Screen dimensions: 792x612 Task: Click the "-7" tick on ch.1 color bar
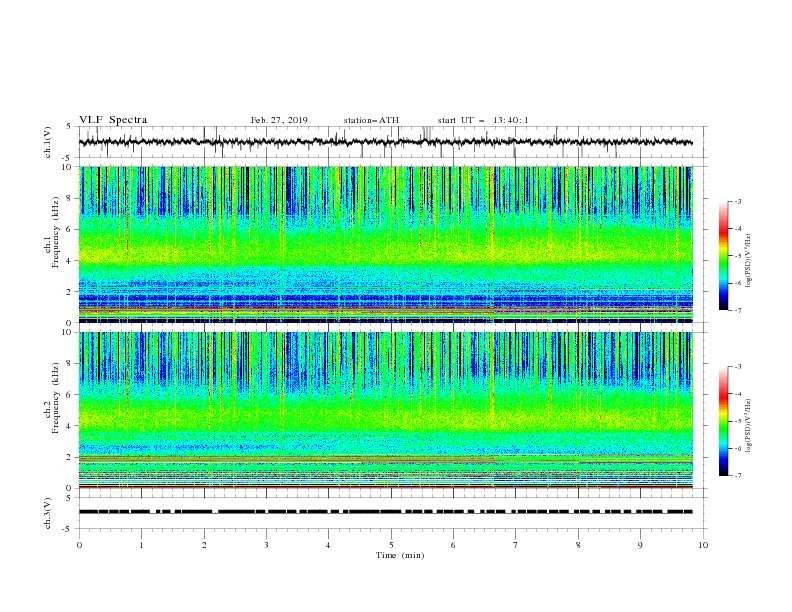737,310
